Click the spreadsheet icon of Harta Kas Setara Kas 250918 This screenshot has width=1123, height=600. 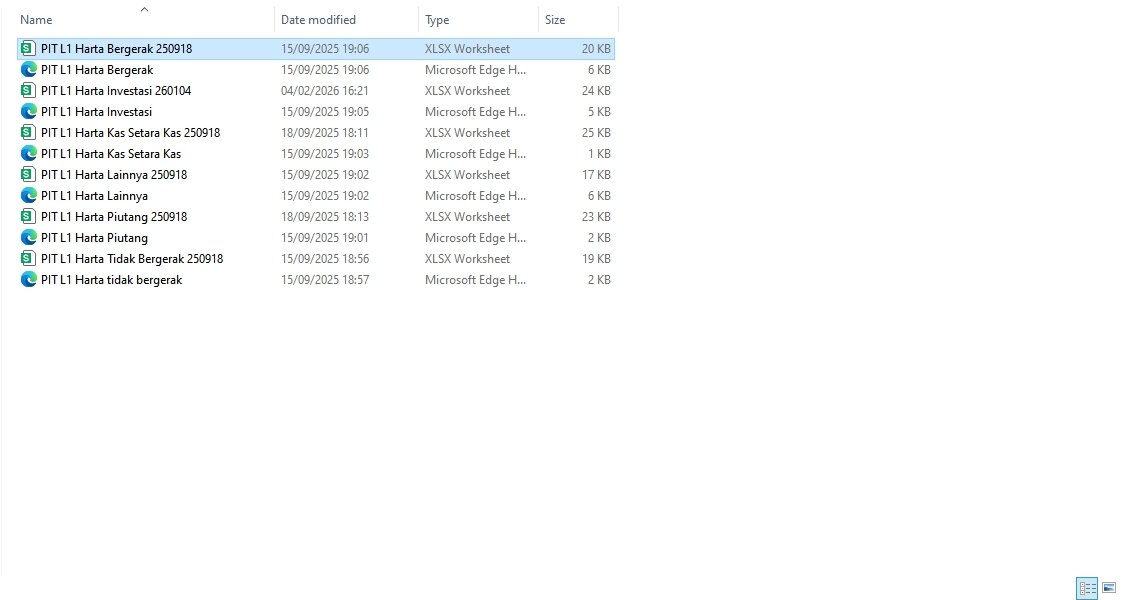[x=28, y=133]
